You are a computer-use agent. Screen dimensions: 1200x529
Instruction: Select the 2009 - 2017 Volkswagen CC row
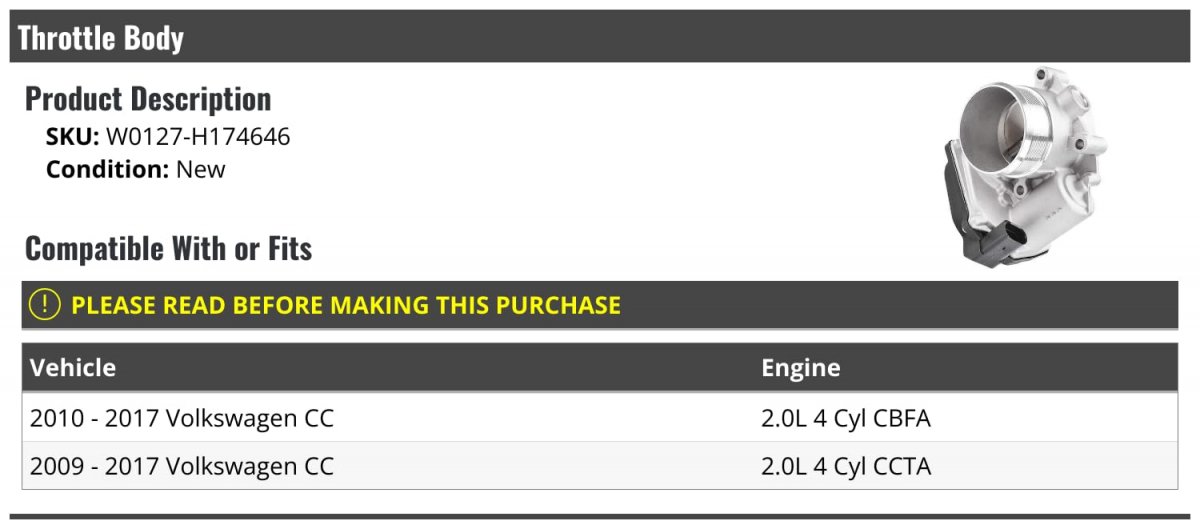click(x=600, y=466)
